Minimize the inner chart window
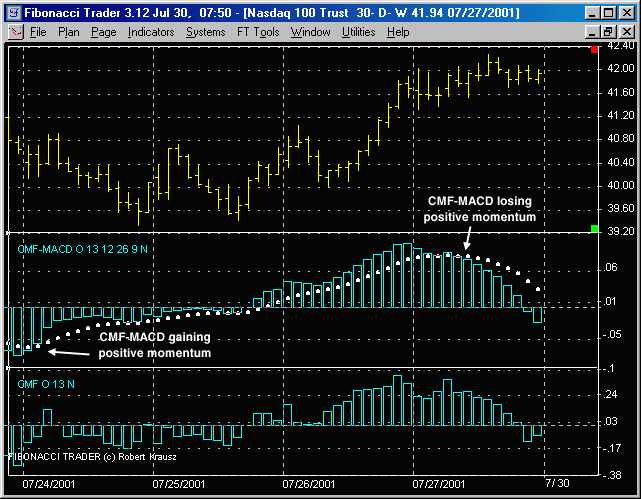This screenshot has height=499, width=641. pyautogui.click(x=589, y=32)
